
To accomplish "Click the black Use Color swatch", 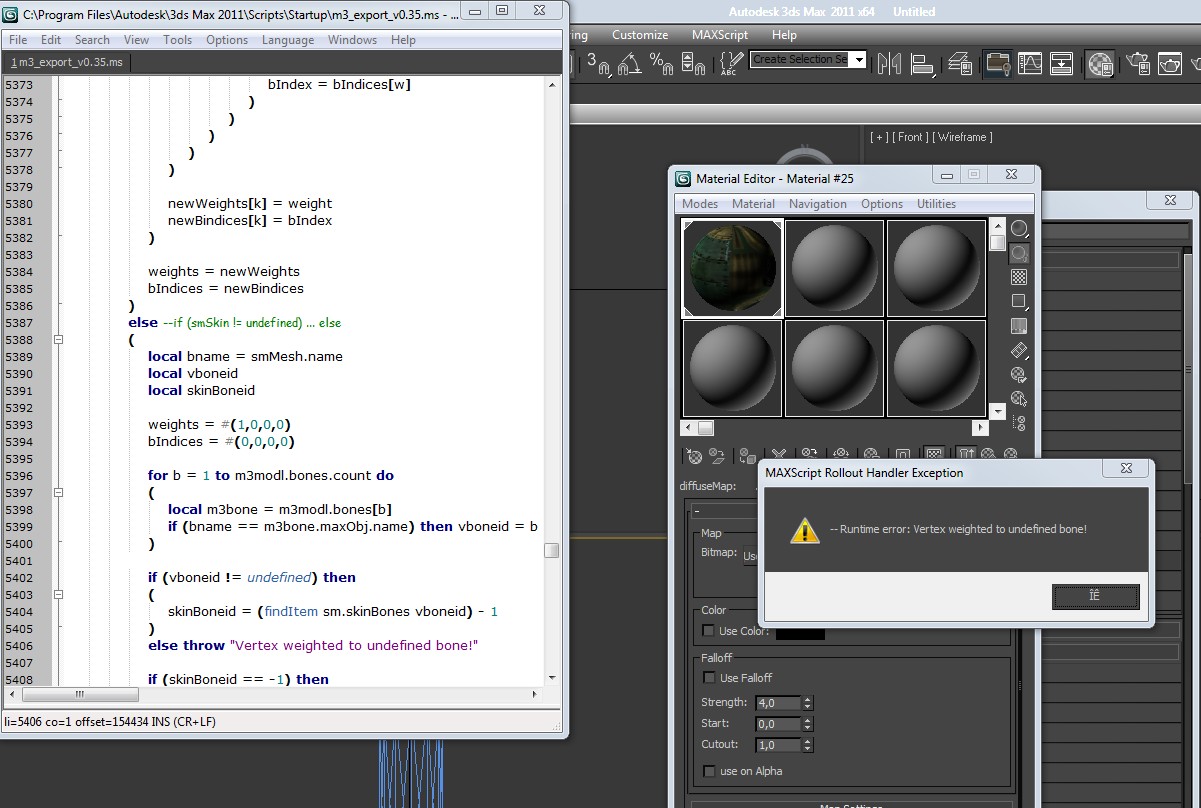I will (800, 631).
